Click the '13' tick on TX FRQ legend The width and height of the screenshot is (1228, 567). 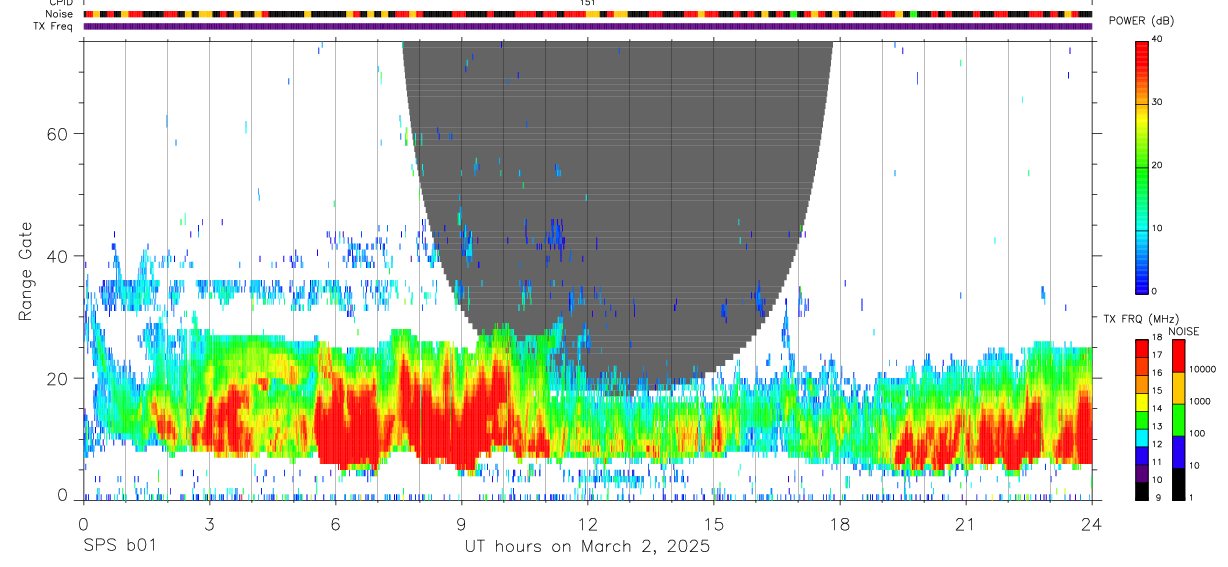pos(1158,427)
